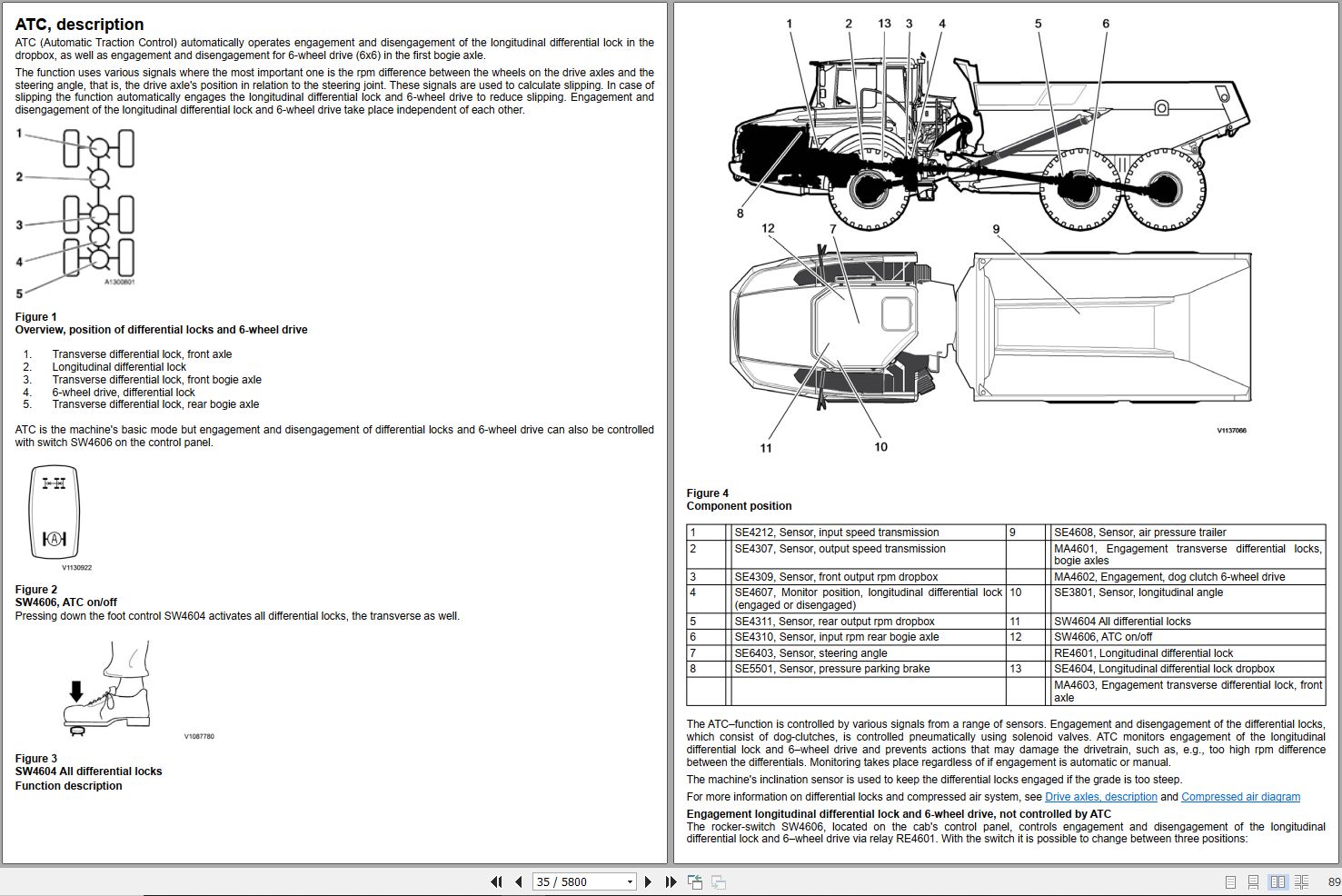Click 'SE4608, Sensor, air pressure trailer' cell
1342x896 pixels.
[x=1188, y=533]
